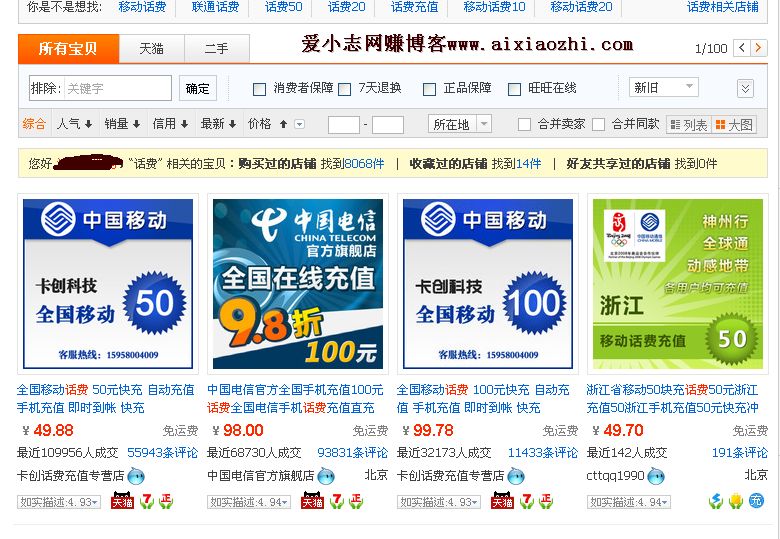
Task: Click Wangwang chat icon beside 中国电信官方旗舰店
Action: pyautogui.click(x=326, y=476)
